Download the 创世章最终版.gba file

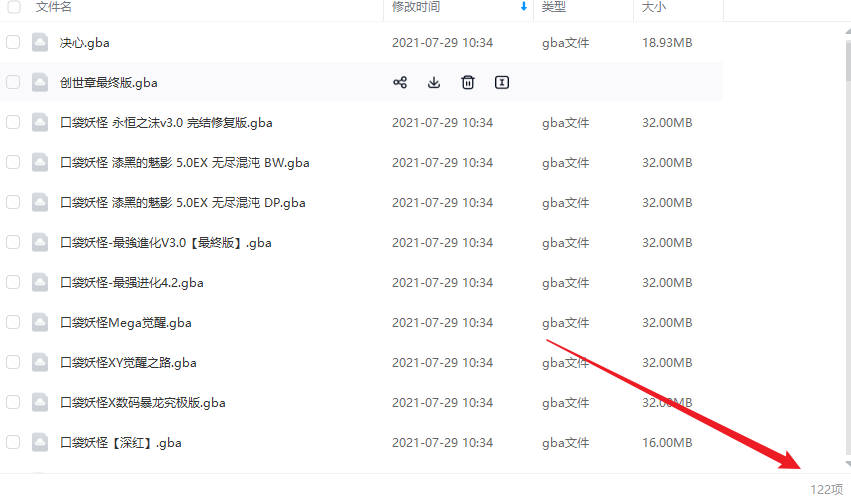(x=434, y=82)
